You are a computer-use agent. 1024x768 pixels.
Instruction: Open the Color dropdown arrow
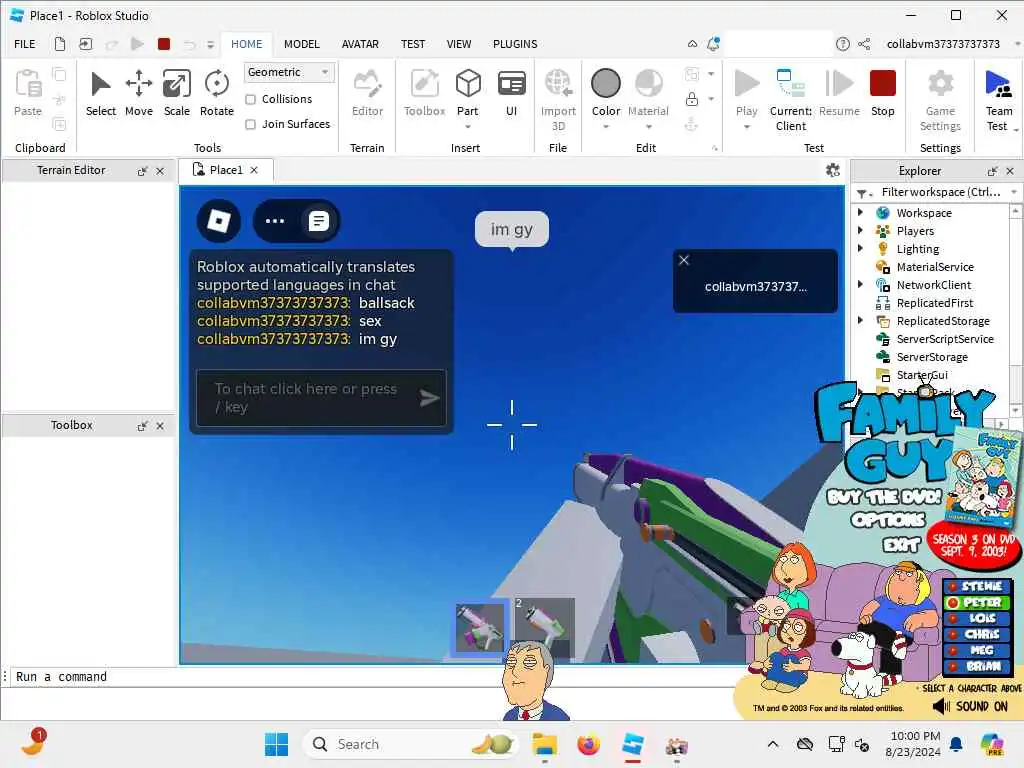605,127
